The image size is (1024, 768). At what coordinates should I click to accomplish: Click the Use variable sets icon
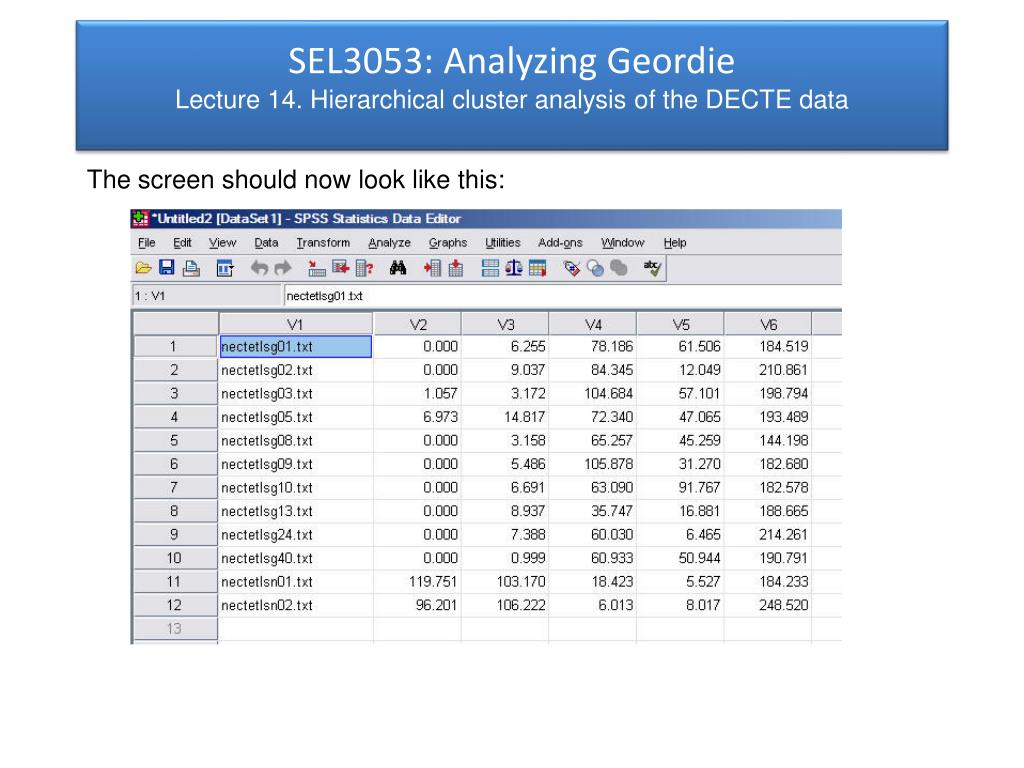[595, 268]
